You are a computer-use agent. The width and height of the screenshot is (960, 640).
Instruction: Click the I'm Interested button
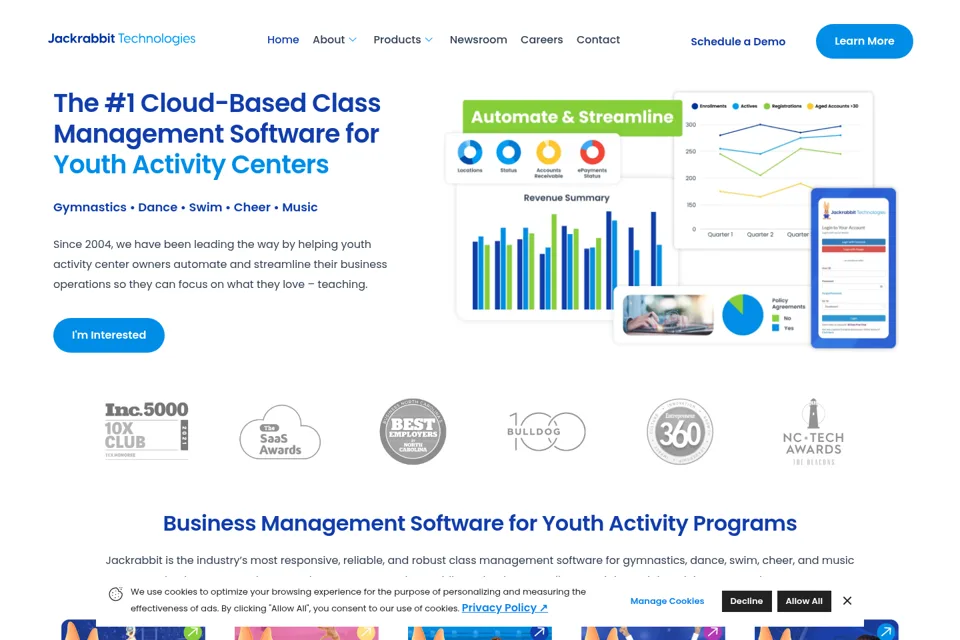click(x=109, y=335)
